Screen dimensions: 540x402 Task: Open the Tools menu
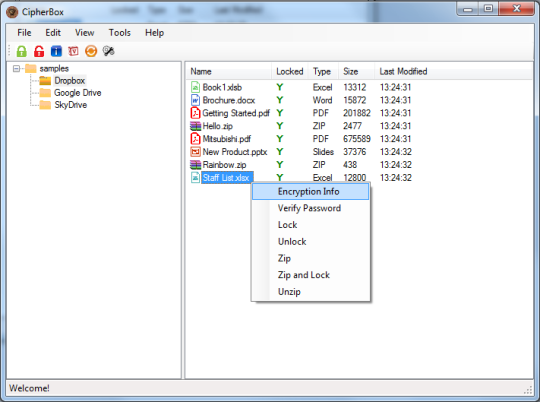(x=120, y=33)
